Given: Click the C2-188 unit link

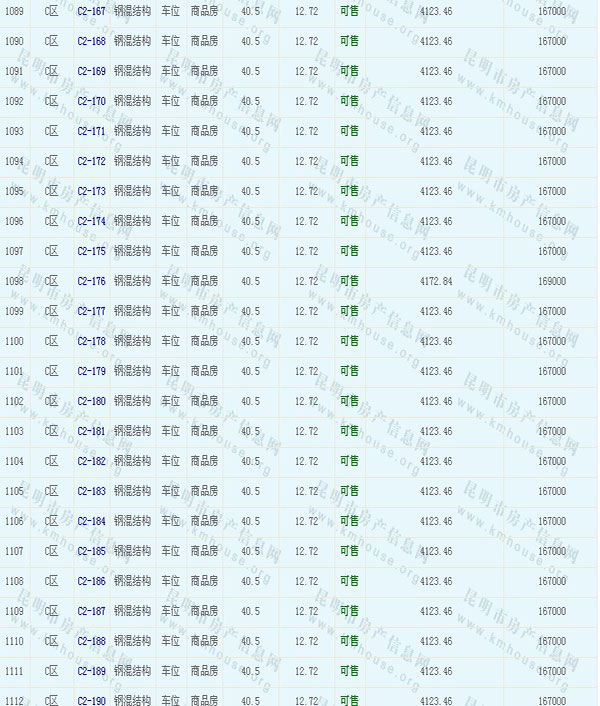Looking at the screenshot, I should (x=91, y=641).
